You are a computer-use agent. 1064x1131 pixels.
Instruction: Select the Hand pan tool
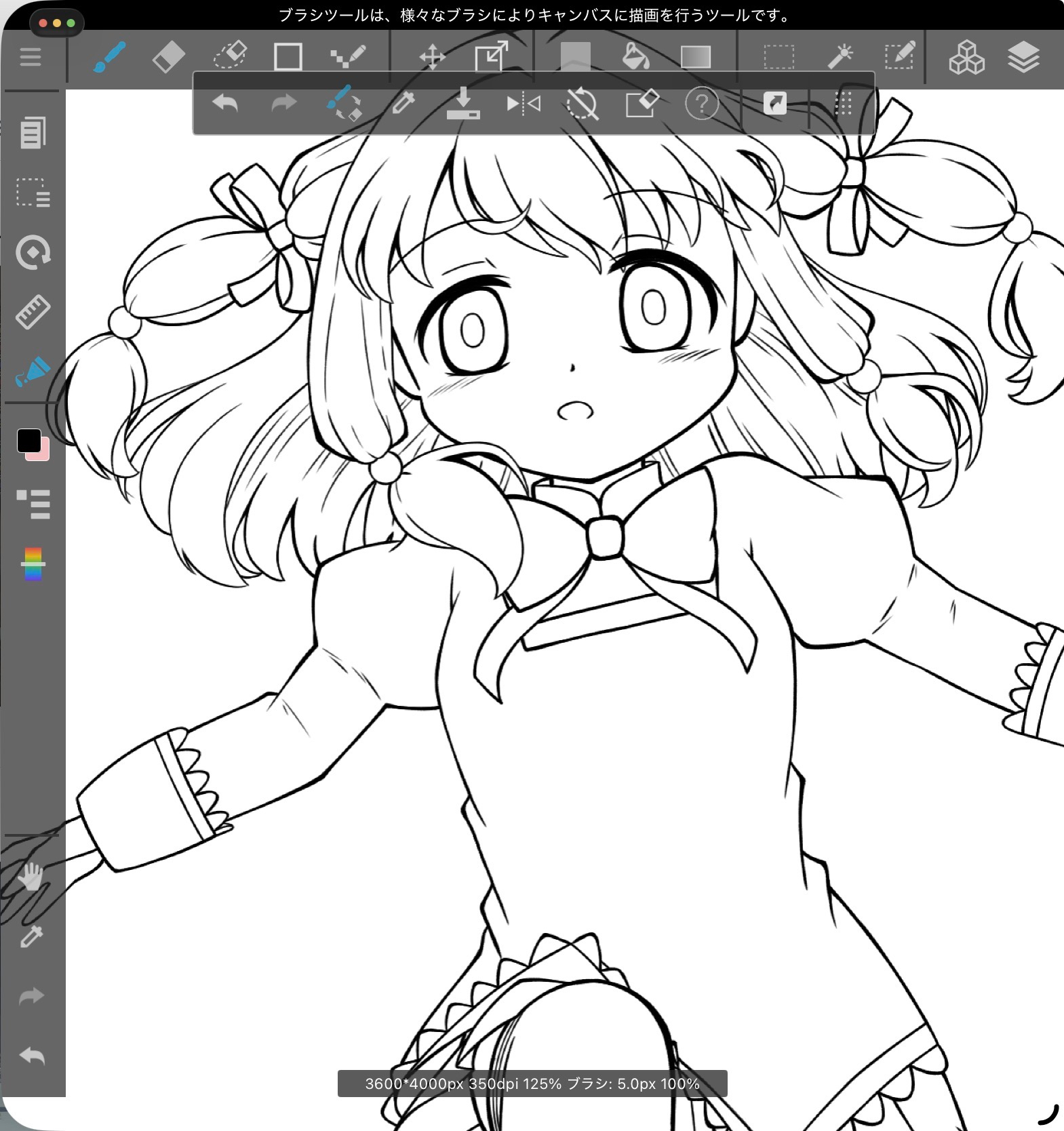tap(31, 878)
